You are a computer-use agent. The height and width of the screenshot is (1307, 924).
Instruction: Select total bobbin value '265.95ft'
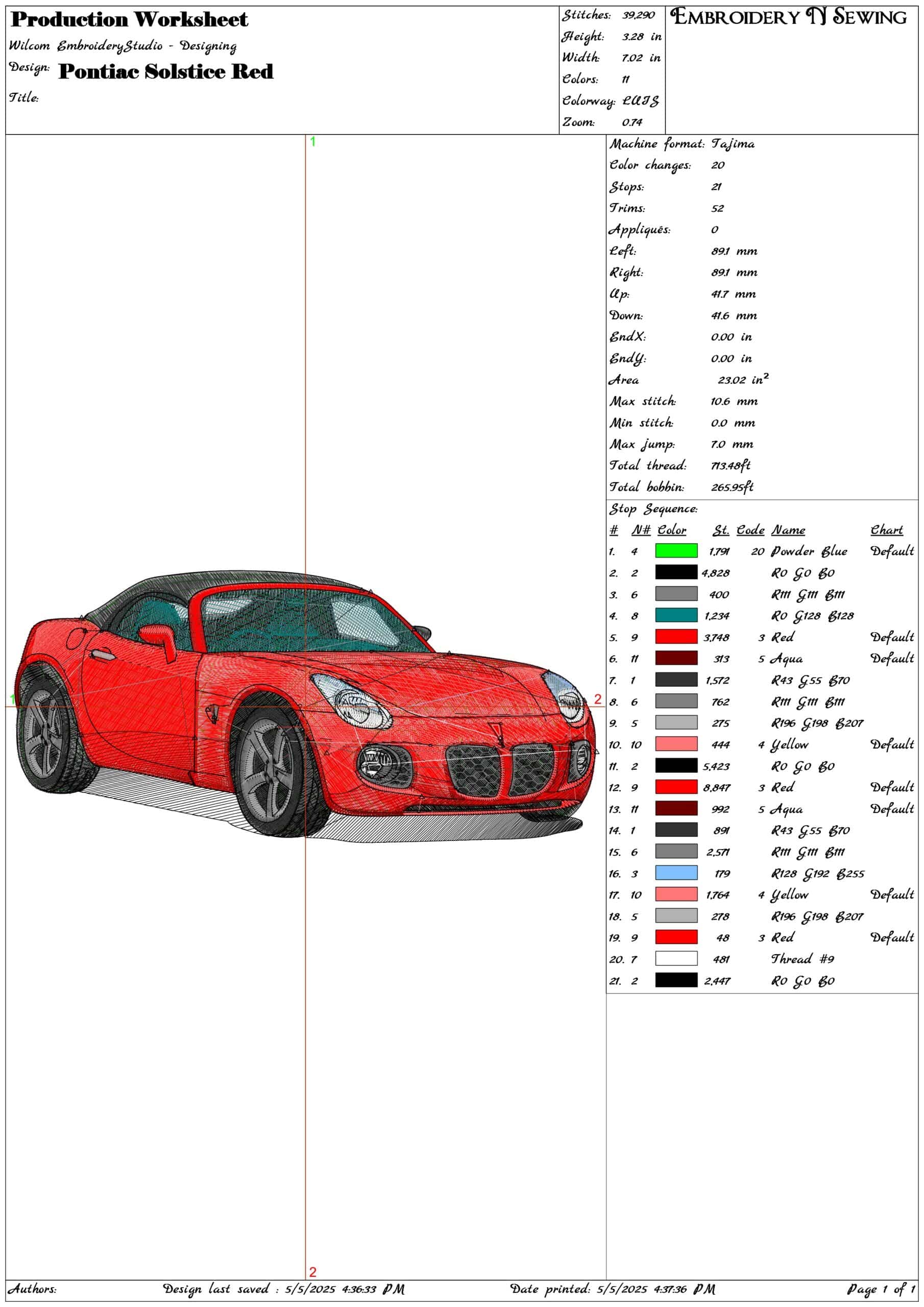[732, 487]
